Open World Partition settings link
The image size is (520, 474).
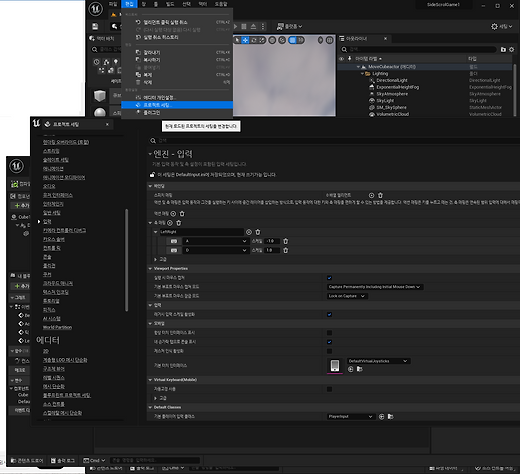57,327
